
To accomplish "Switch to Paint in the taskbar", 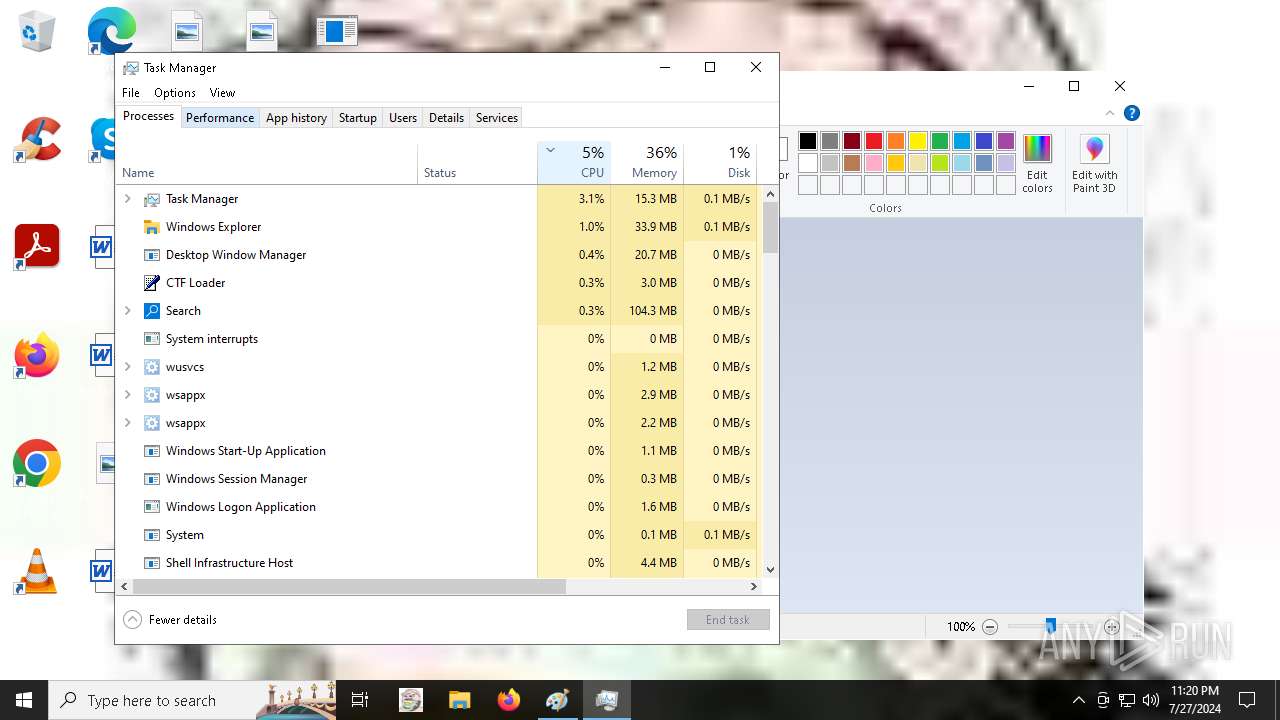I will (557, 700).
